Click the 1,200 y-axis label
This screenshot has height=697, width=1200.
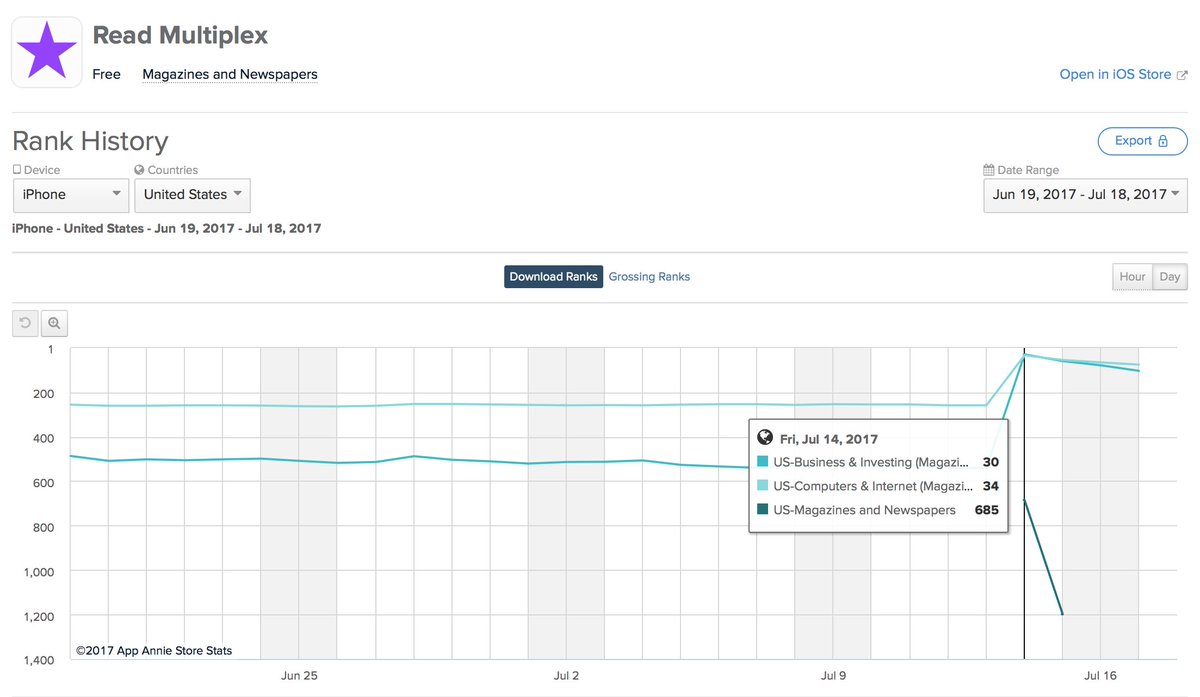coord(40,616)
